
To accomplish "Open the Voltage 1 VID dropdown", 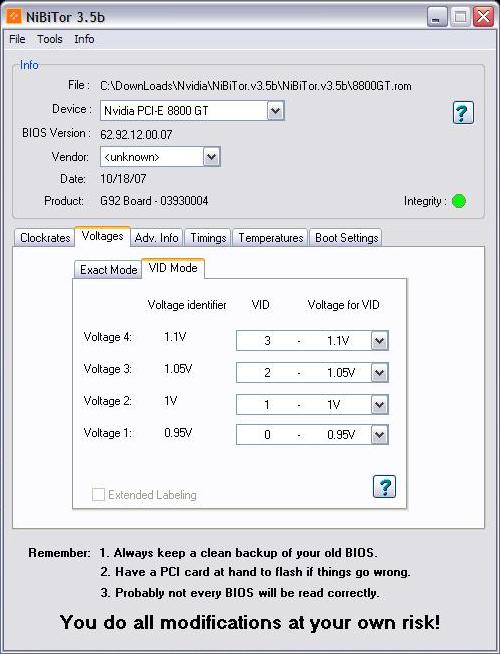I will coord(379,435).
